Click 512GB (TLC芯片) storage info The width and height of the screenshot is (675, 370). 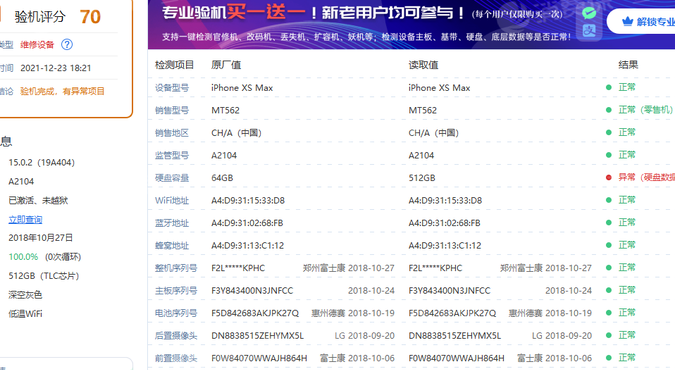[x=44, y=276]
